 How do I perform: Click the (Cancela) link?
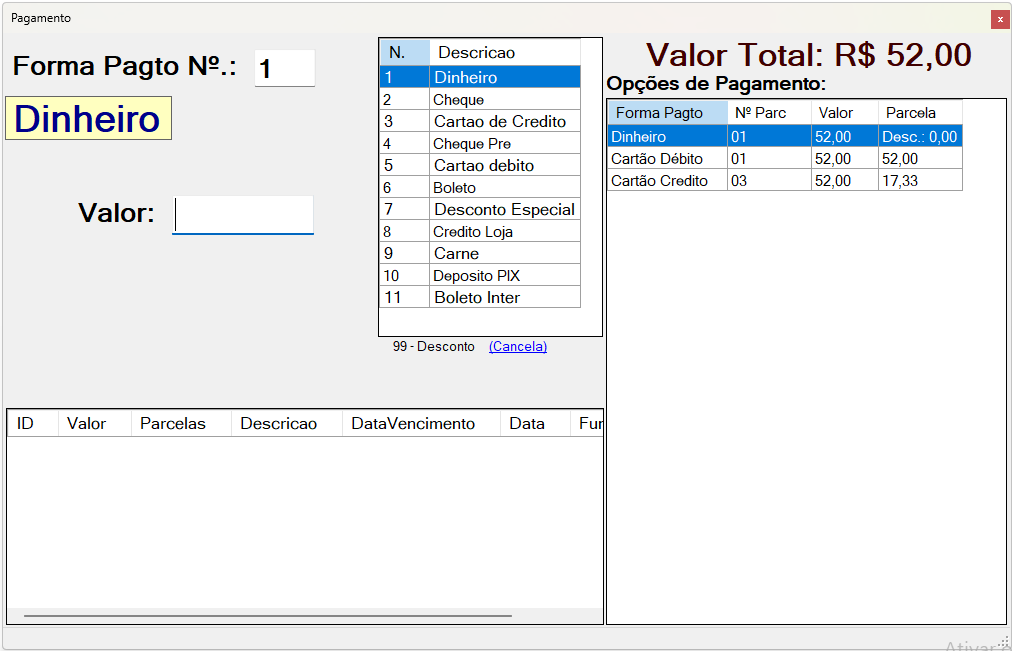517,347
